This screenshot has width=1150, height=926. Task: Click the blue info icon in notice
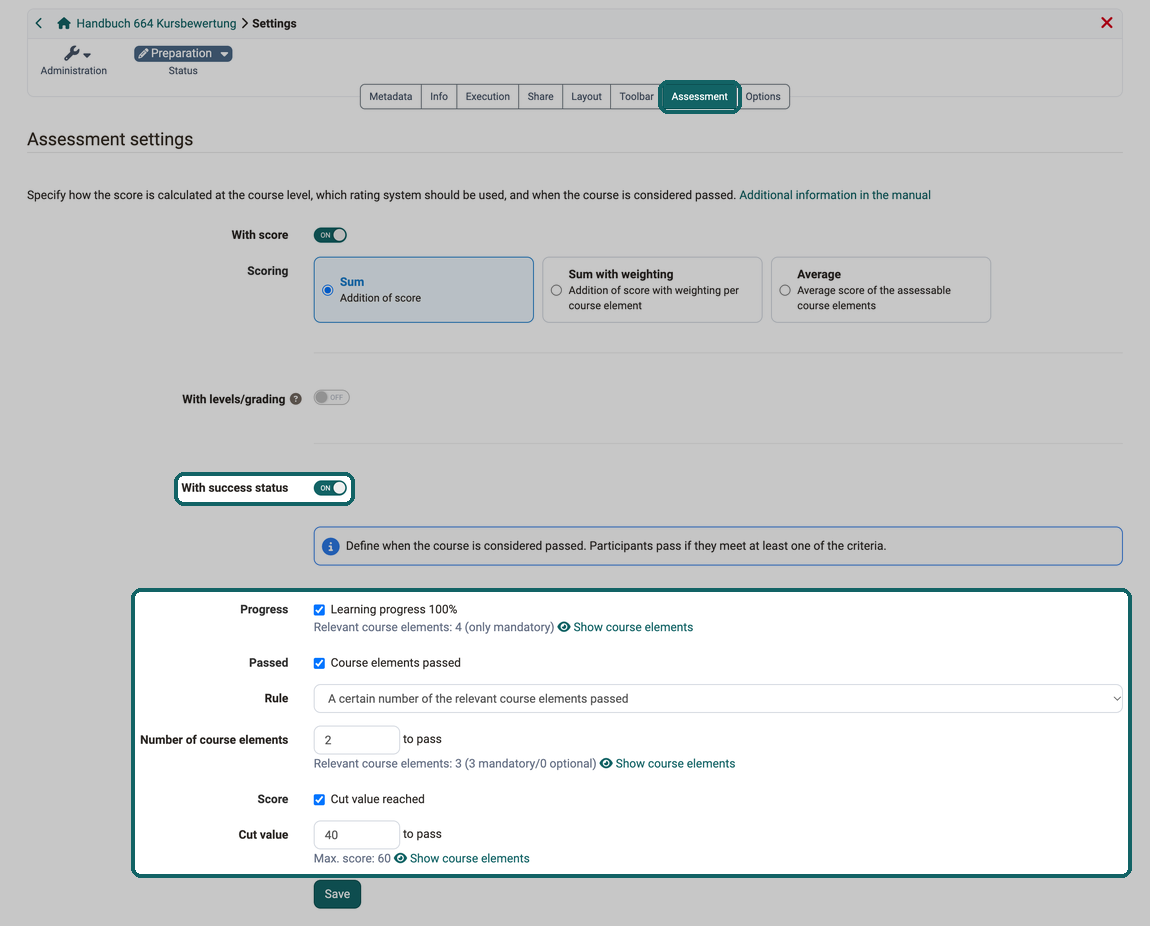(x=331, y=546)
